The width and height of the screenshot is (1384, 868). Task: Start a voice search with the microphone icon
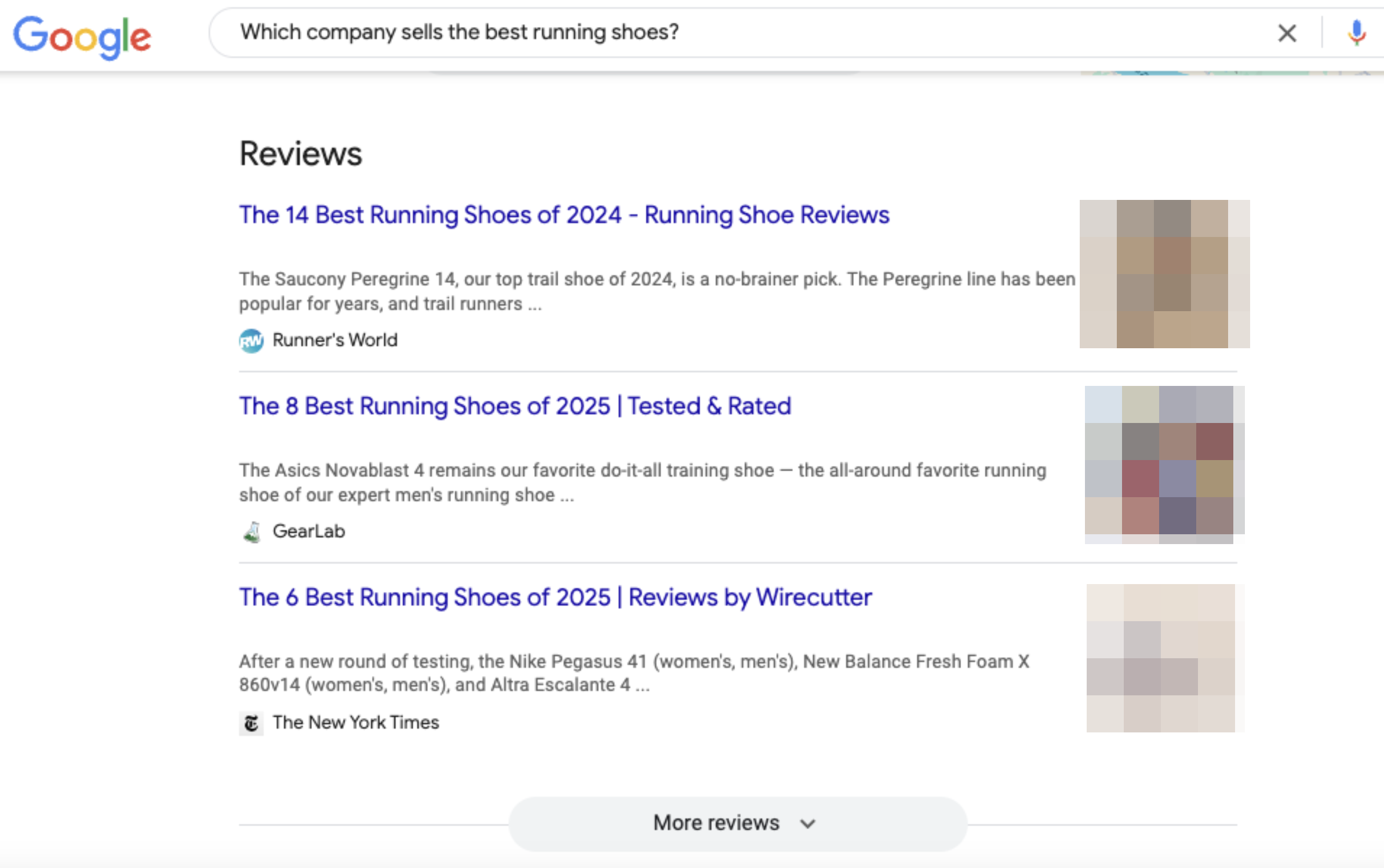(1356, 34)
